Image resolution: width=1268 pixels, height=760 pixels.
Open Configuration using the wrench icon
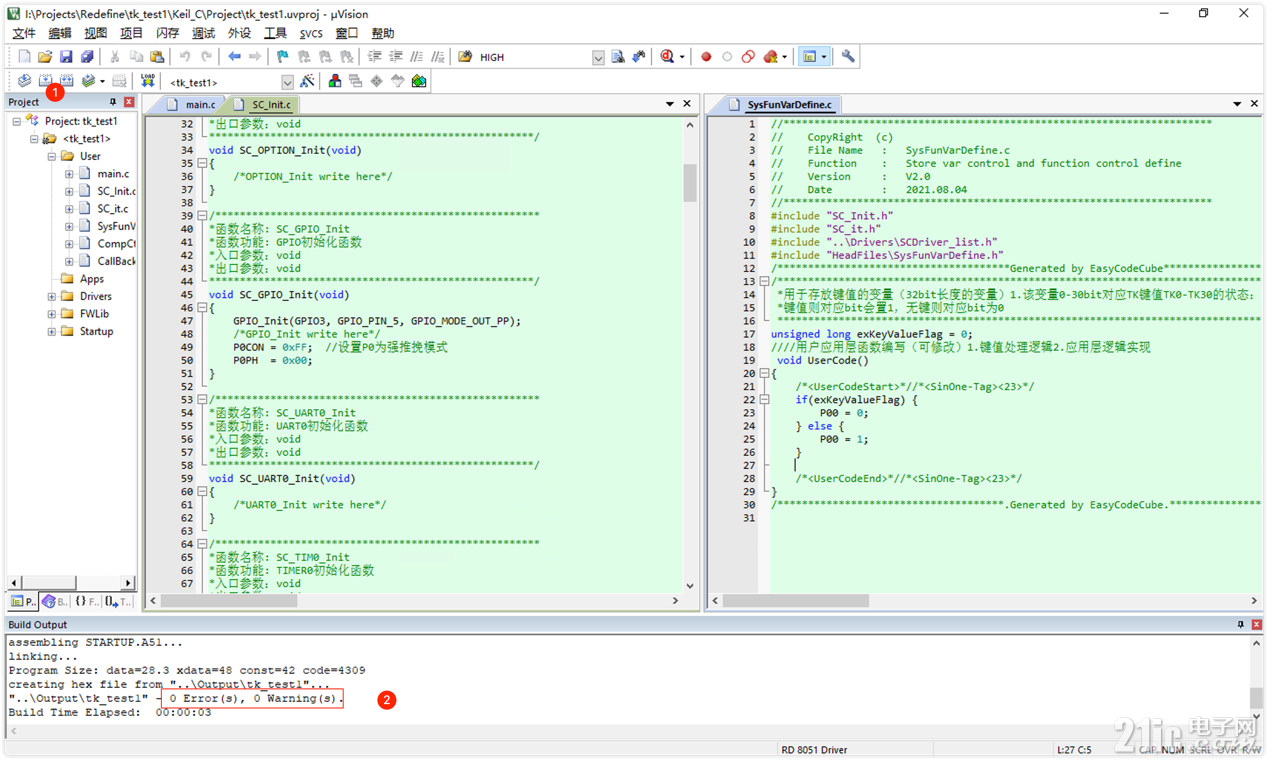[x=848, y=57]
